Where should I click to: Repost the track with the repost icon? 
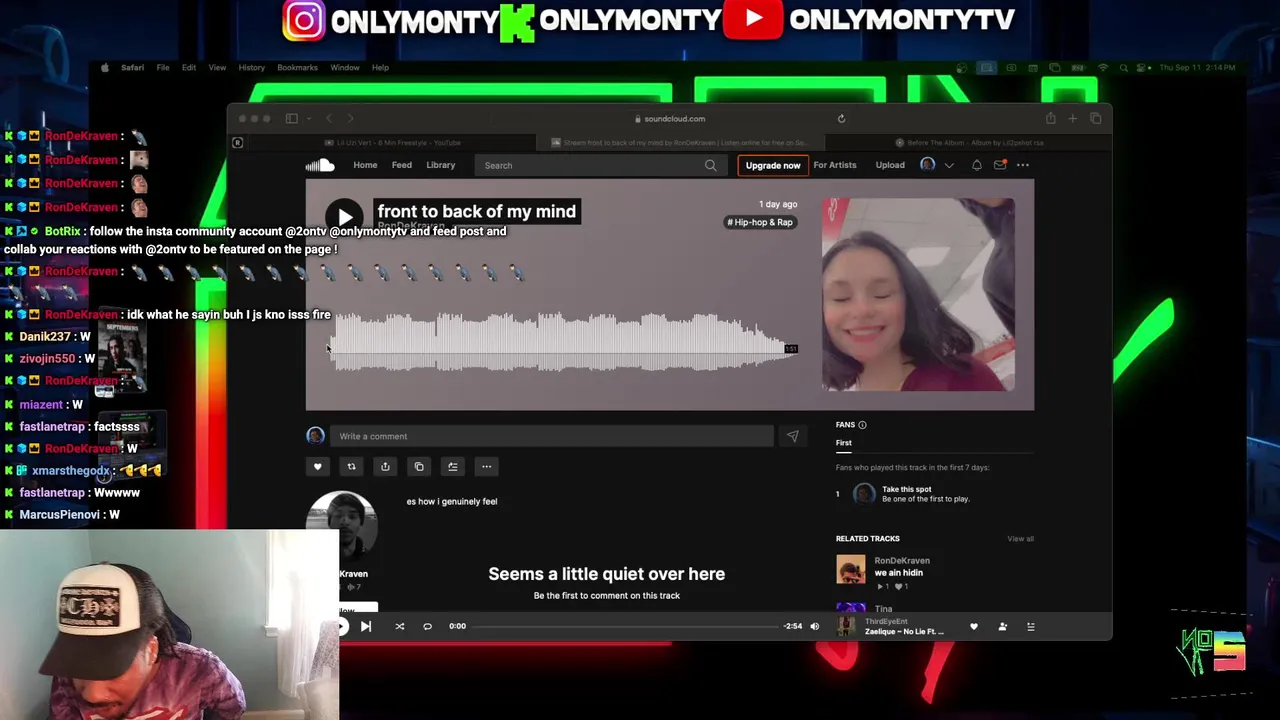click(x=351, y=466)
